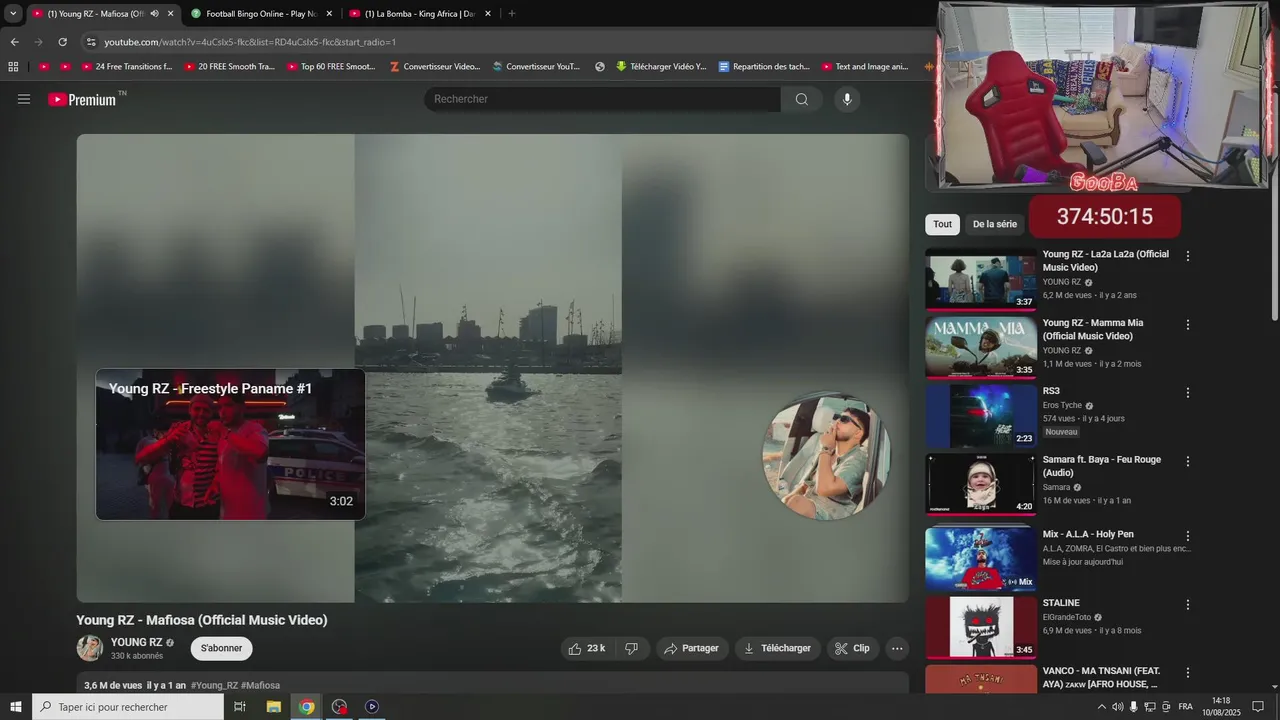
Task: Show hidden system tray icons
Action: click(x=1102, y=707)
